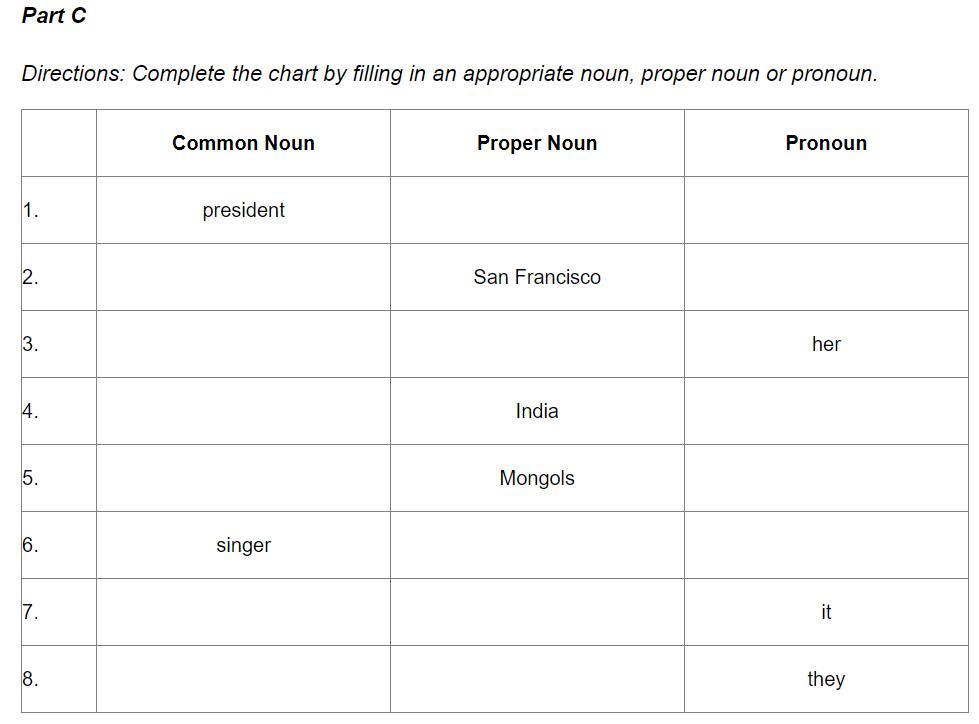Click the empty Proper Noun cell beside singer
Screen dimensions: 979x724
[537, 545]
